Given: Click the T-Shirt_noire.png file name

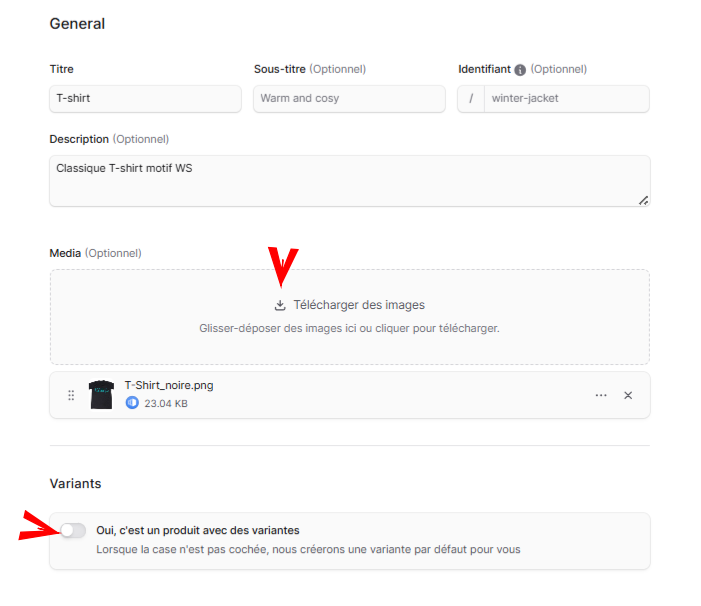Looking at the screenshot, I should coord(169,385).
